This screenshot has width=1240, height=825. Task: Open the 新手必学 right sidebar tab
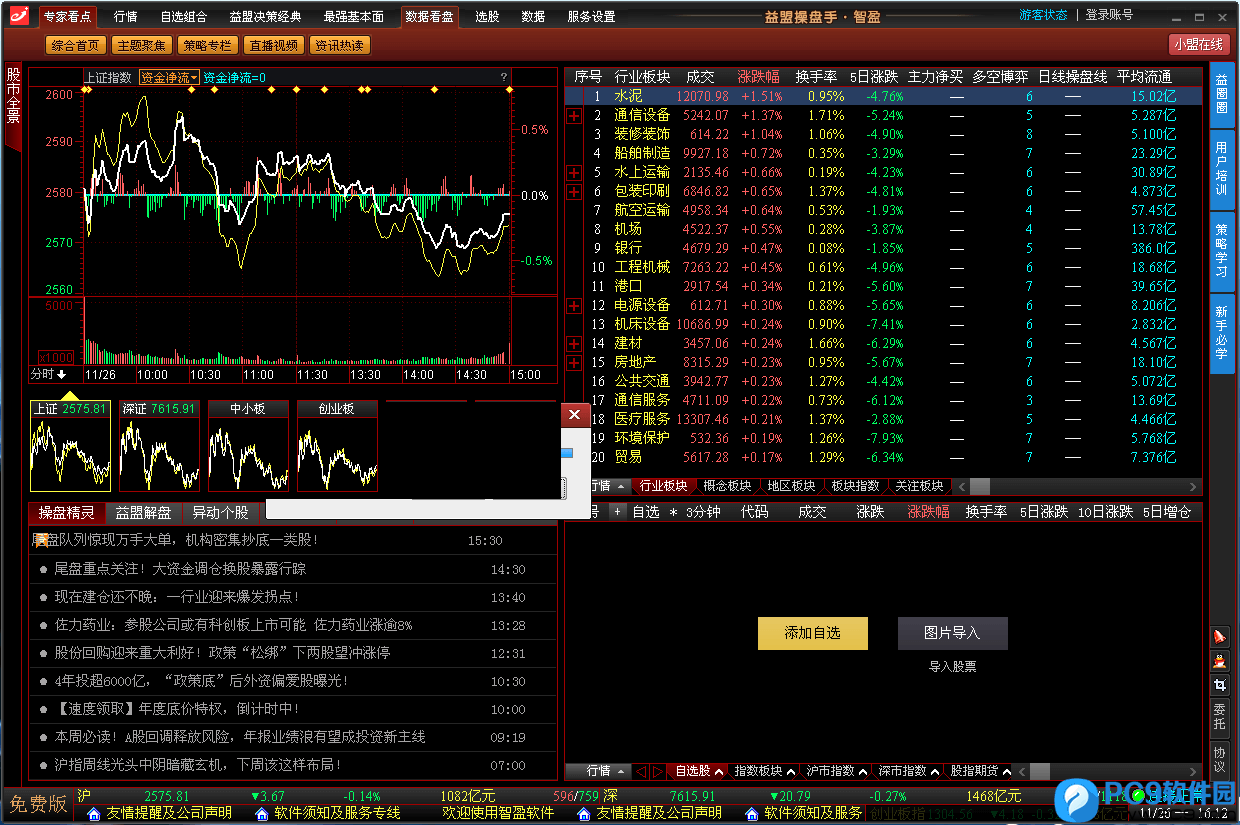pos(1222,333)
